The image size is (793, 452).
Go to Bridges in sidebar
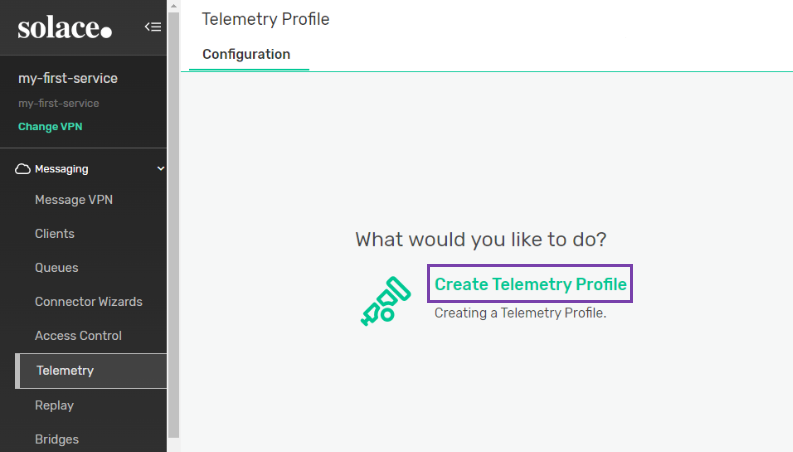click(x=56, y=439)
